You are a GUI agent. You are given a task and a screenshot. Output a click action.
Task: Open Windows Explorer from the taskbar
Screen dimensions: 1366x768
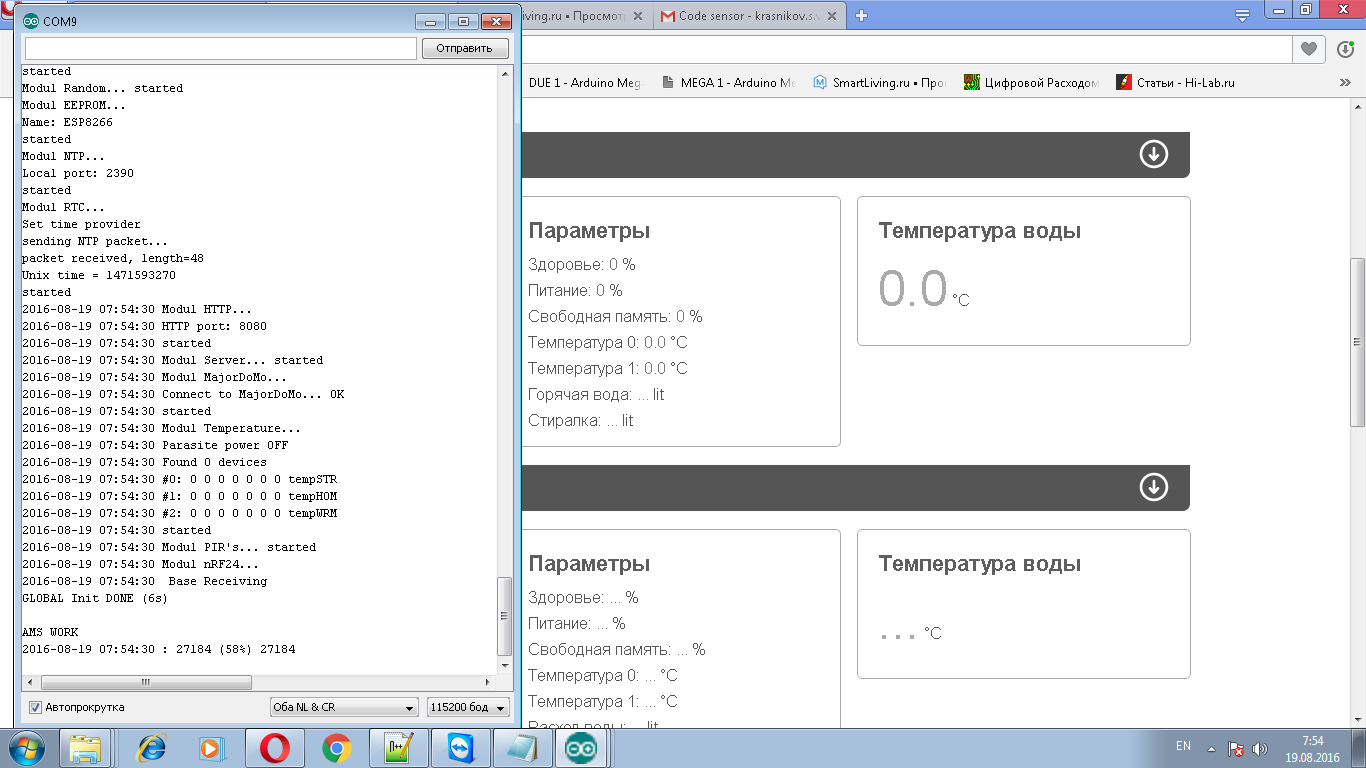pyautogui.click(x=86, y=748)
